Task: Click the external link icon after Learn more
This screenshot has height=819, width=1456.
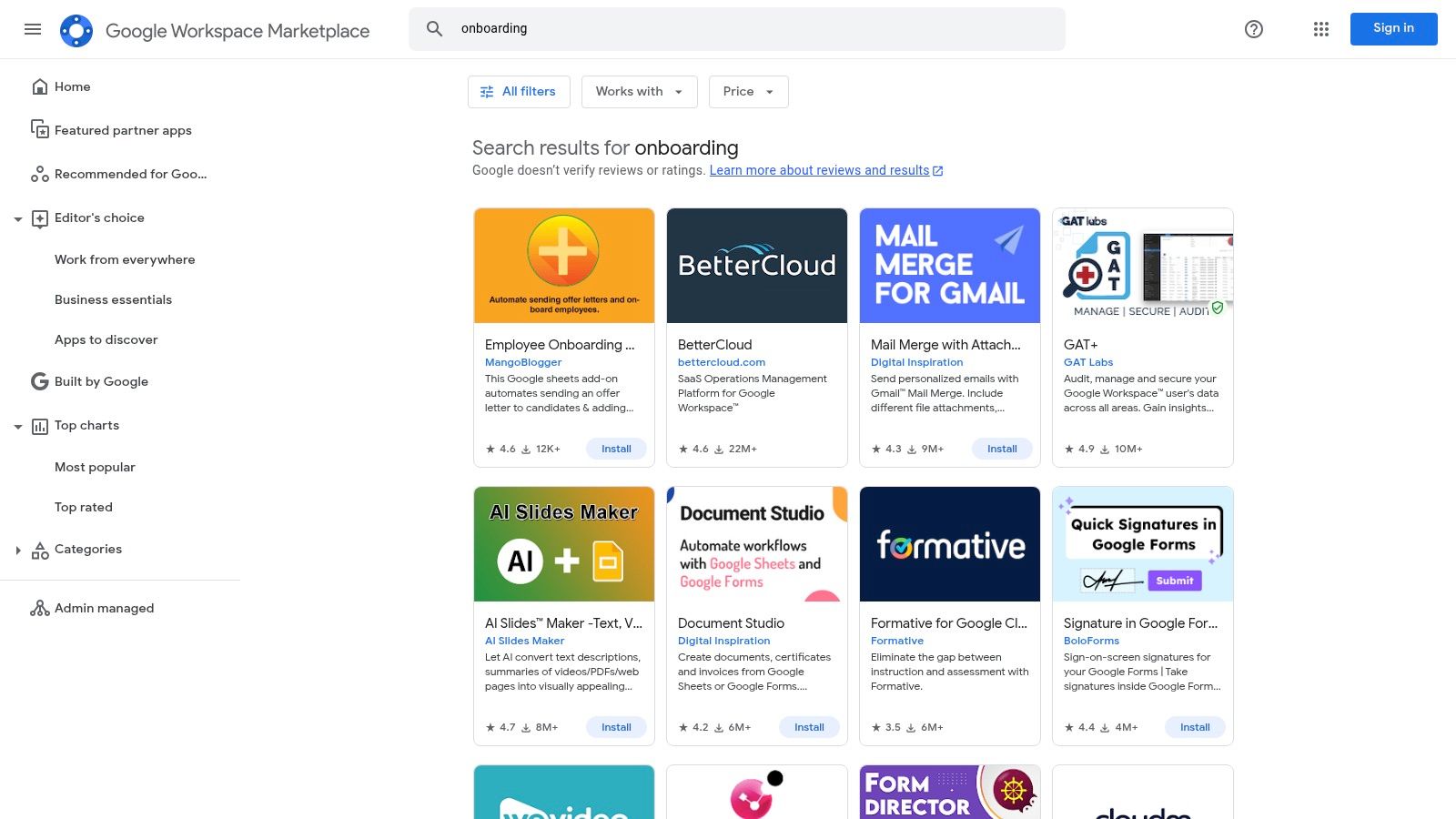Action: point(938,171)
